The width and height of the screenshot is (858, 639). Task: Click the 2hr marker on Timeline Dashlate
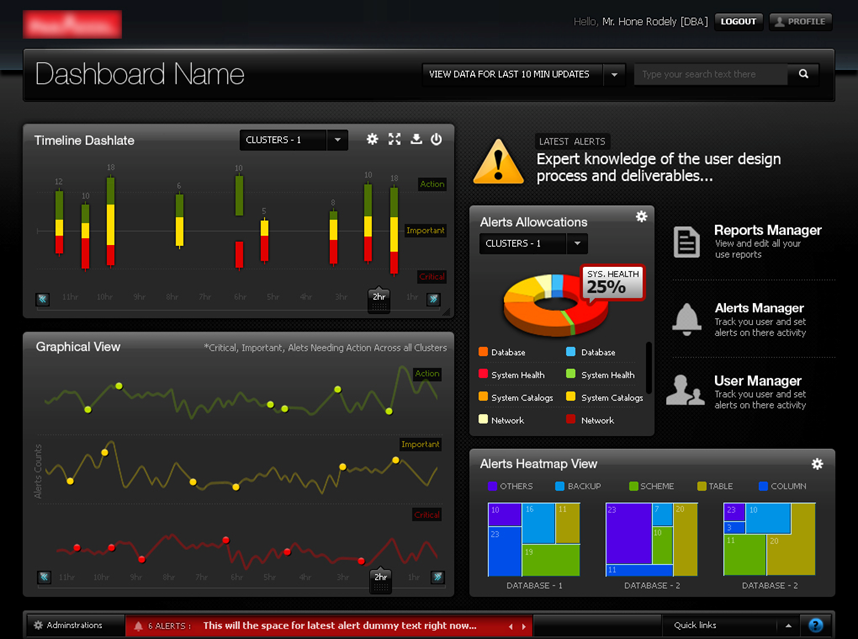click(x=379, y=298)
